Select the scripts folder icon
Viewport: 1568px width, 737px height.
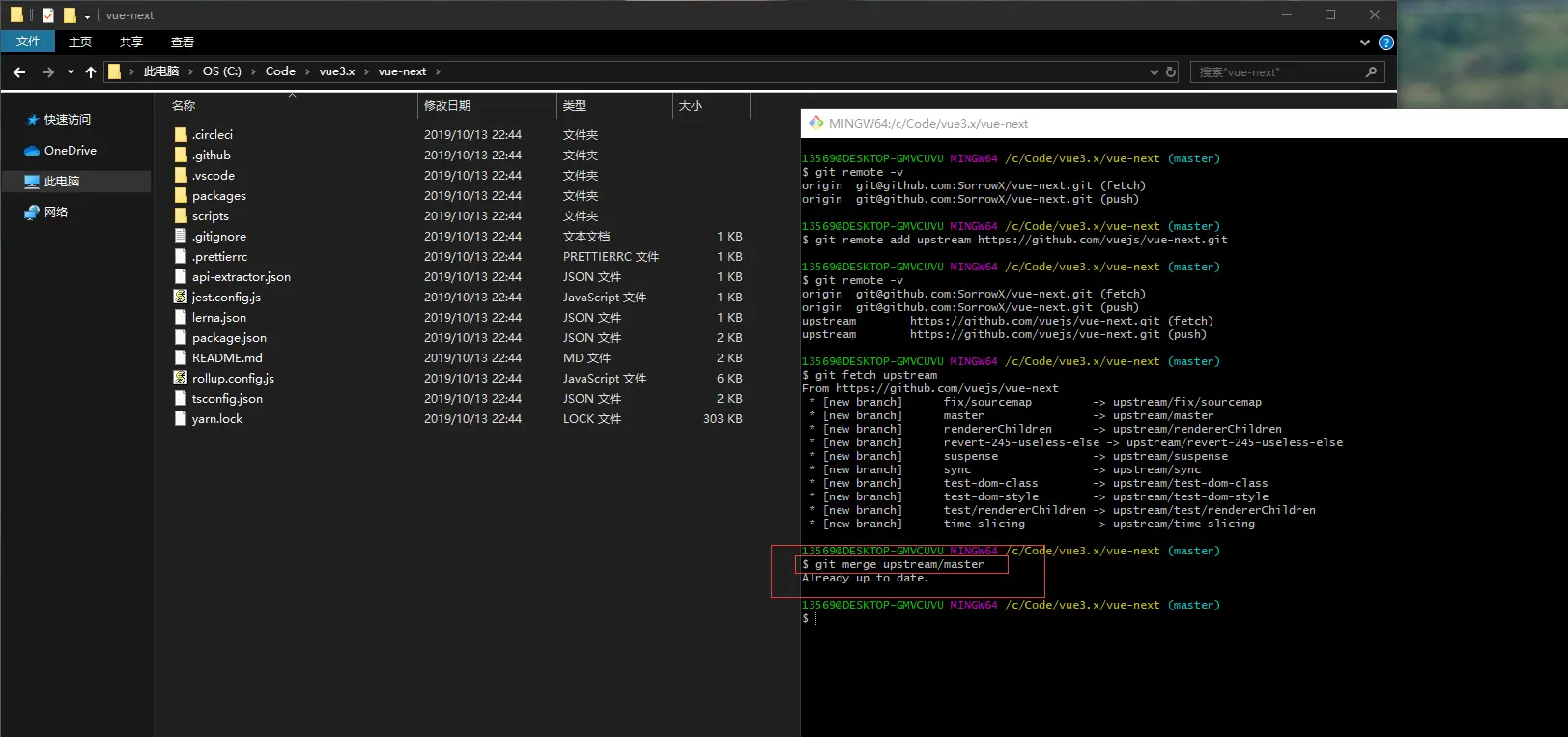coord(181,215)
